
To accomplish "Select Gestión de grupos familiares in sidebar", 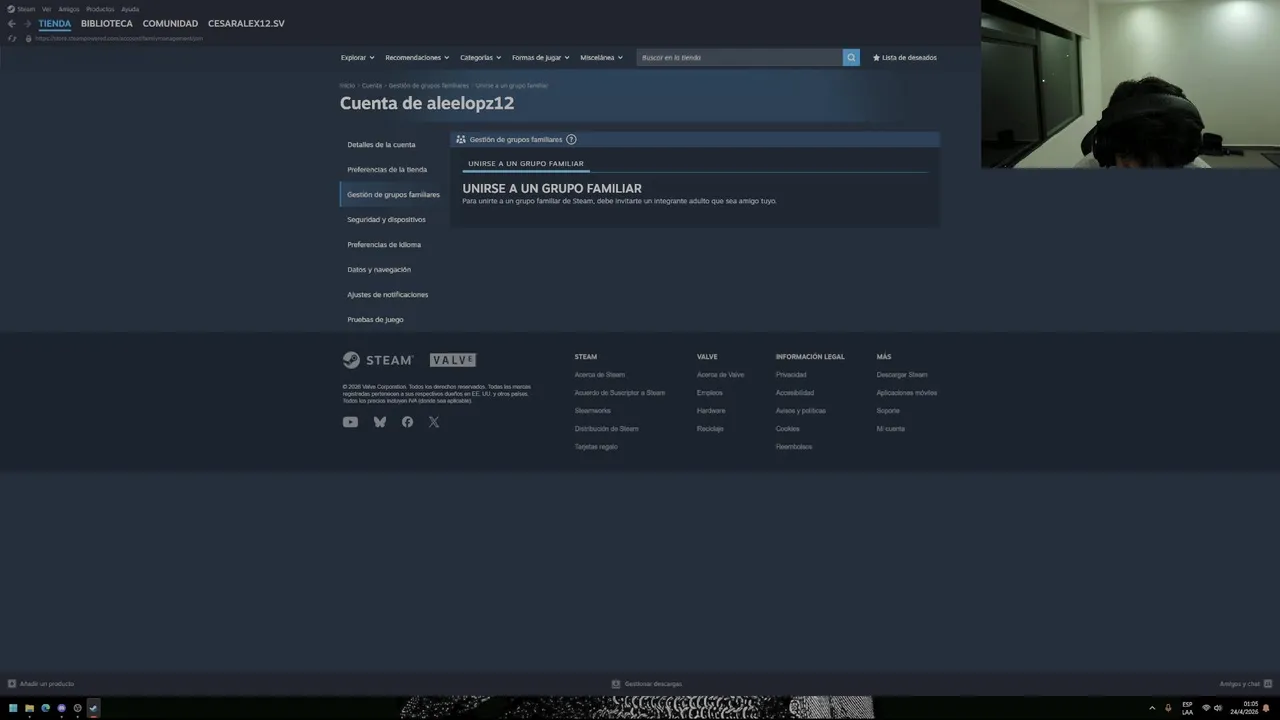I will [x=393, y=195].
